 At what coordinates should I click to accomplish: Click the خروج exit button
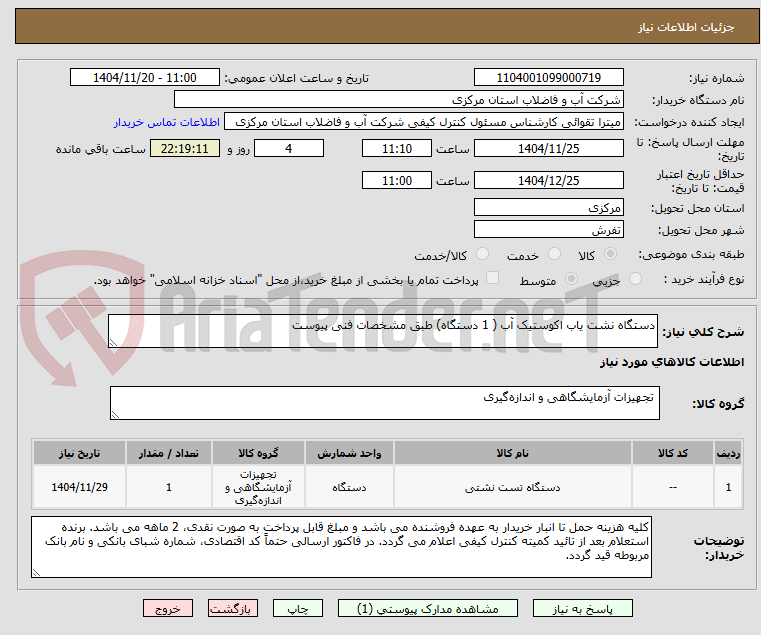click(167, 608)
